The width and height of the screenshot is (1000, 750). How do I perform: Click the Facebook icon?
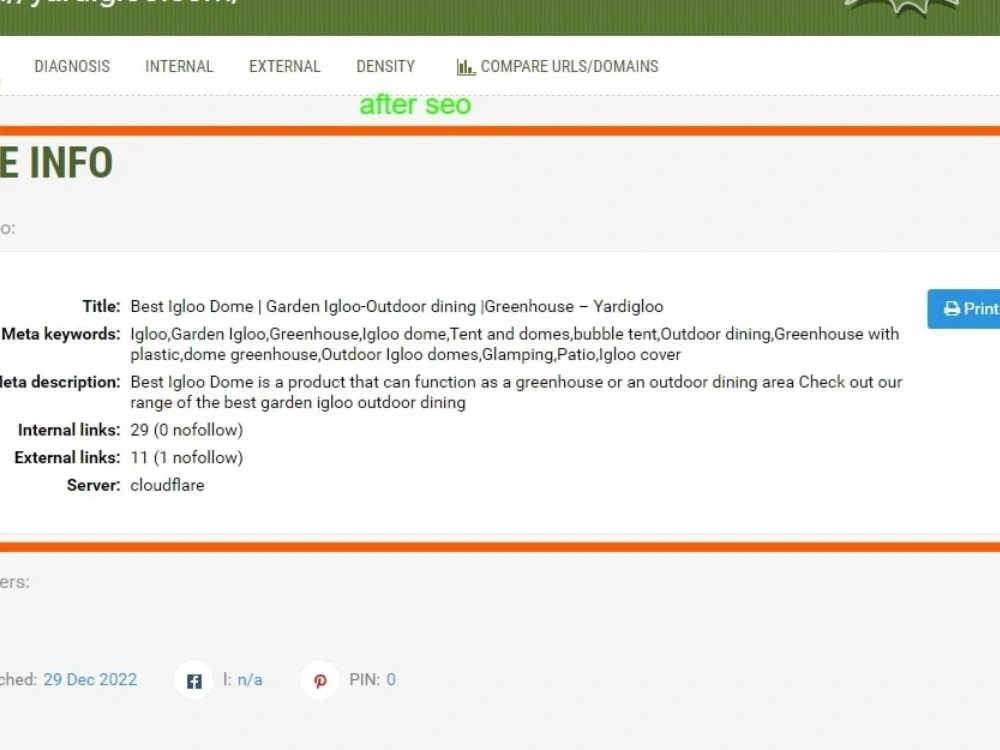(x=194, y=680)
